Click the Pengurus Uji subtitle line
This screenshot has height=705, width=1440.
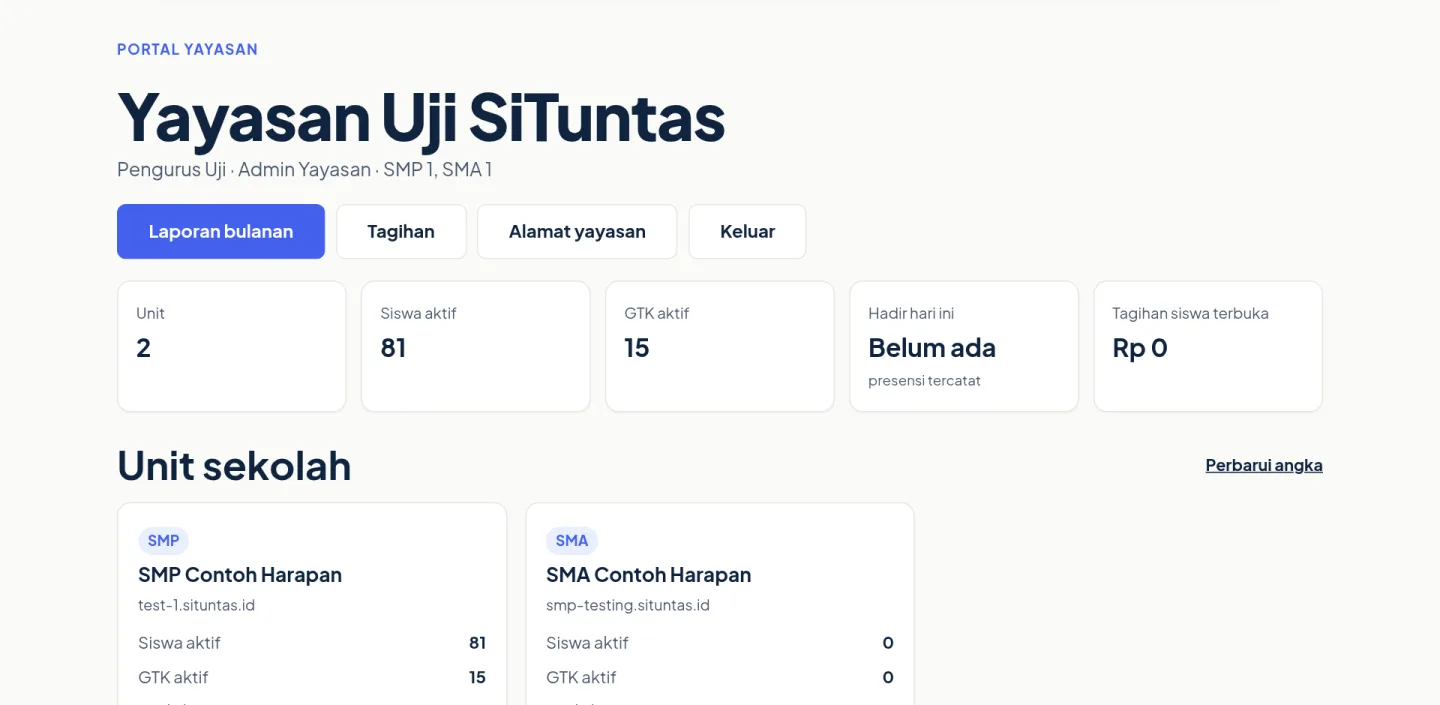tap(304, 169)
